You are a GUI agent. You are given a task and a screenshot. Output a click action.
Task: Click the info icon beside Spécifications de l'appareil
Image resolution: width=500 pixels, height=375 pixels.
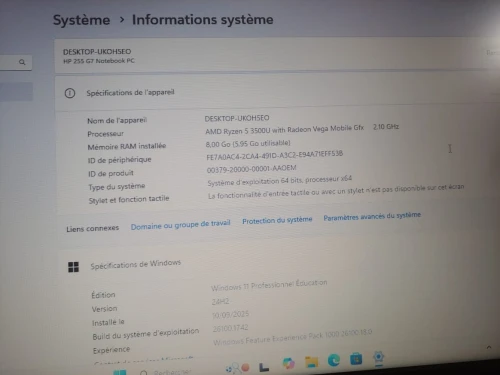point(70,93)
